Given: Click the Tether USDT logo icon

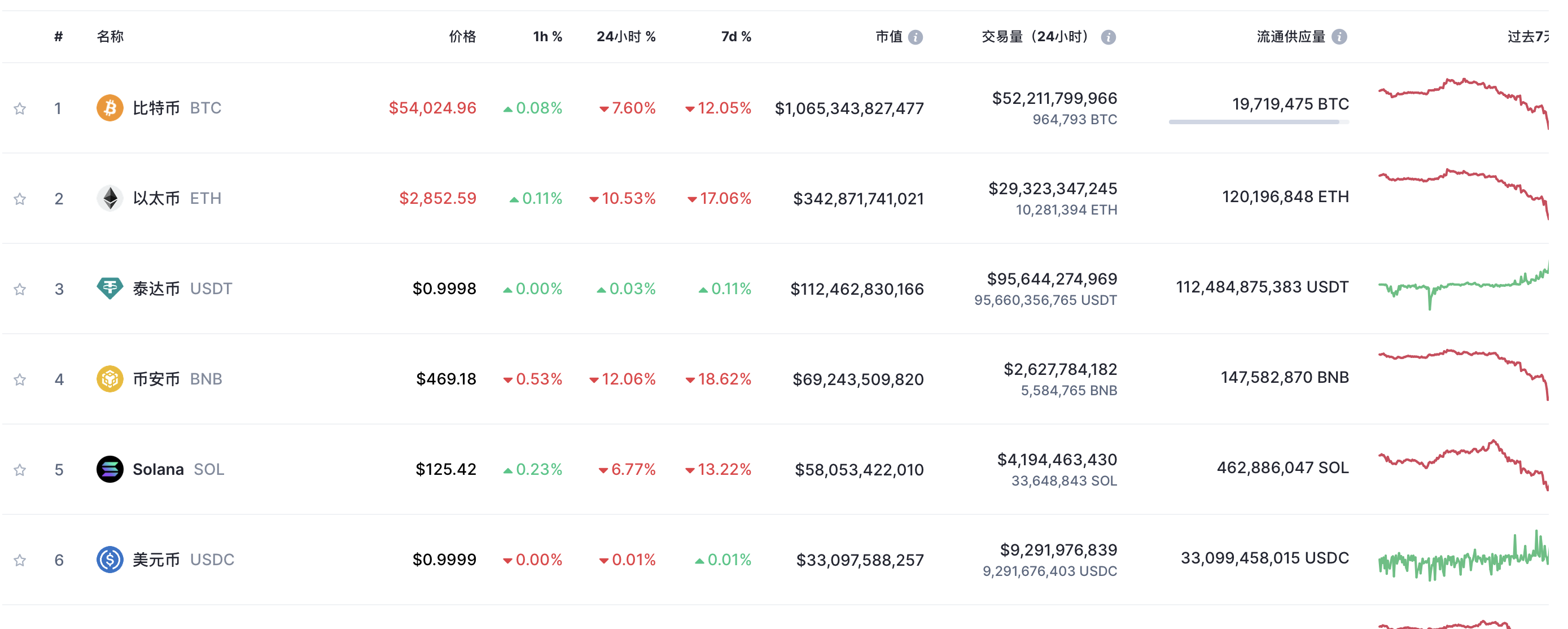Looking at the screenshot, I should 110,288.
